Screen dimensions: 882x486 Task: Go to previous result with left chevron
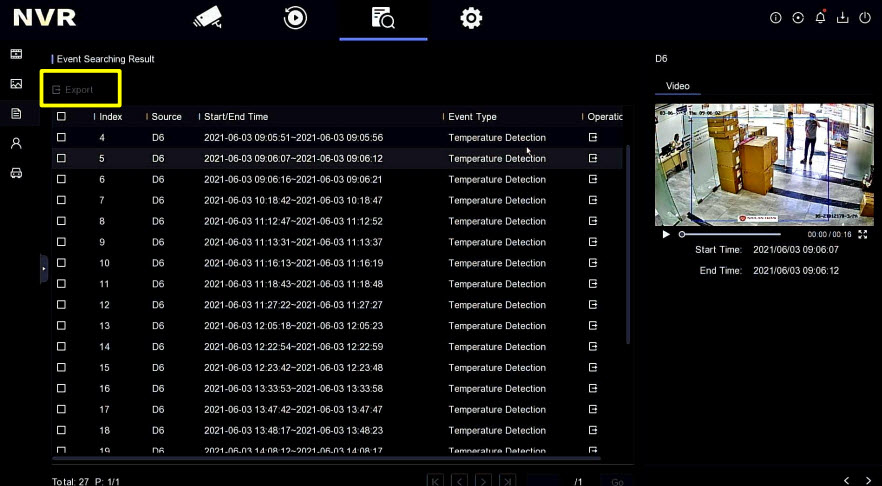[847, 481]
